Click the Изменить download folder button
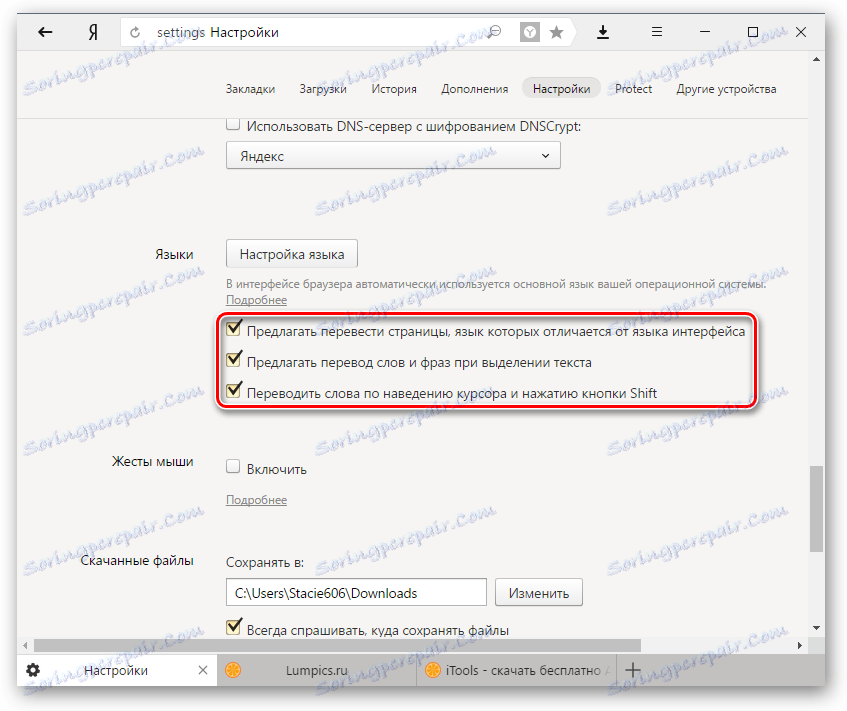This screenshot has width=847, height=711. (x=539, y=593)
